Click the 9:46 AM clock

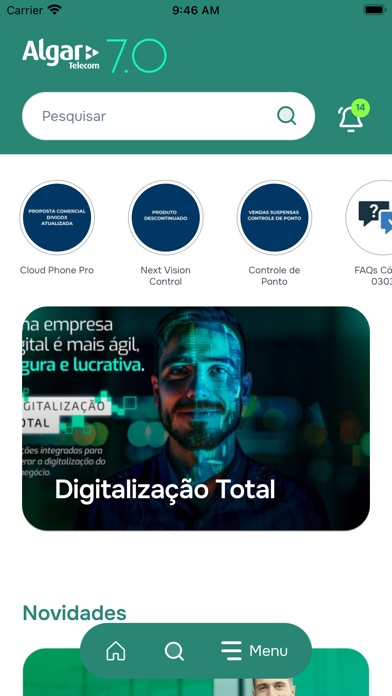point(196,10)
